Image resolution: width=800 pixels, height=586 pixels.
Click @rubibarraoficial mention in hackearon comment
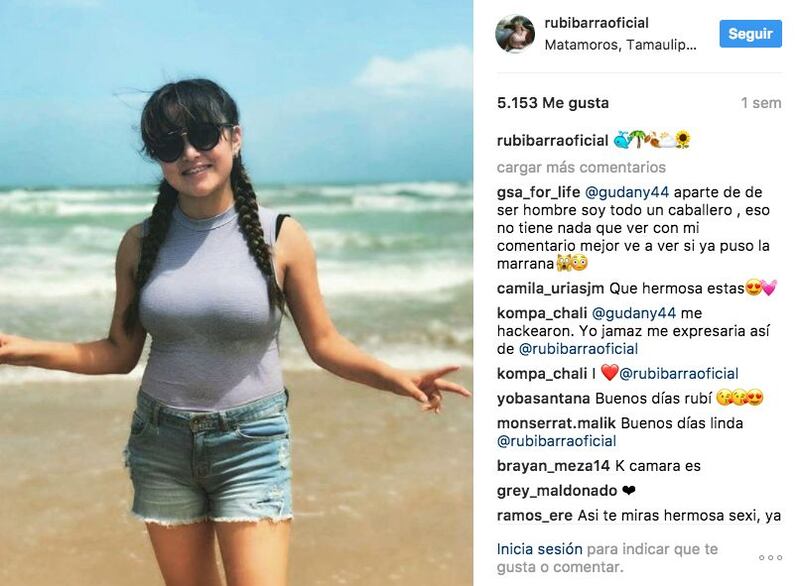pyautogui.click(x=578, y=349)
